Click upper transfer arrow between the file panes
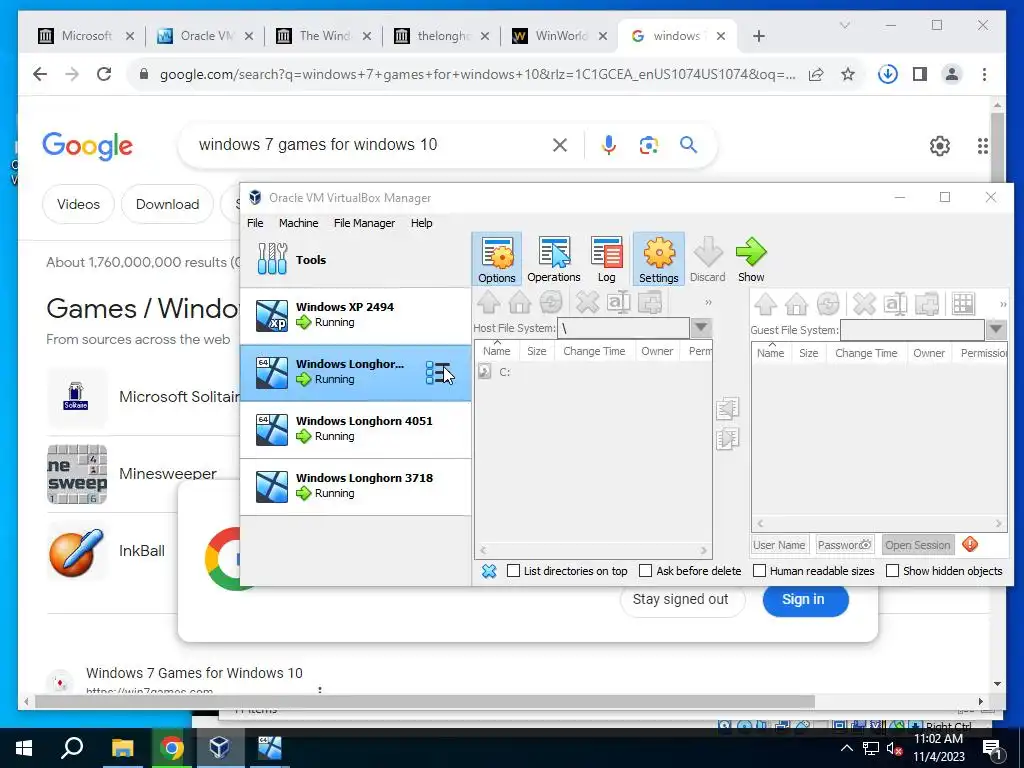The height and width of the screenshot is (768, 1024). click(x=728, y=409)
